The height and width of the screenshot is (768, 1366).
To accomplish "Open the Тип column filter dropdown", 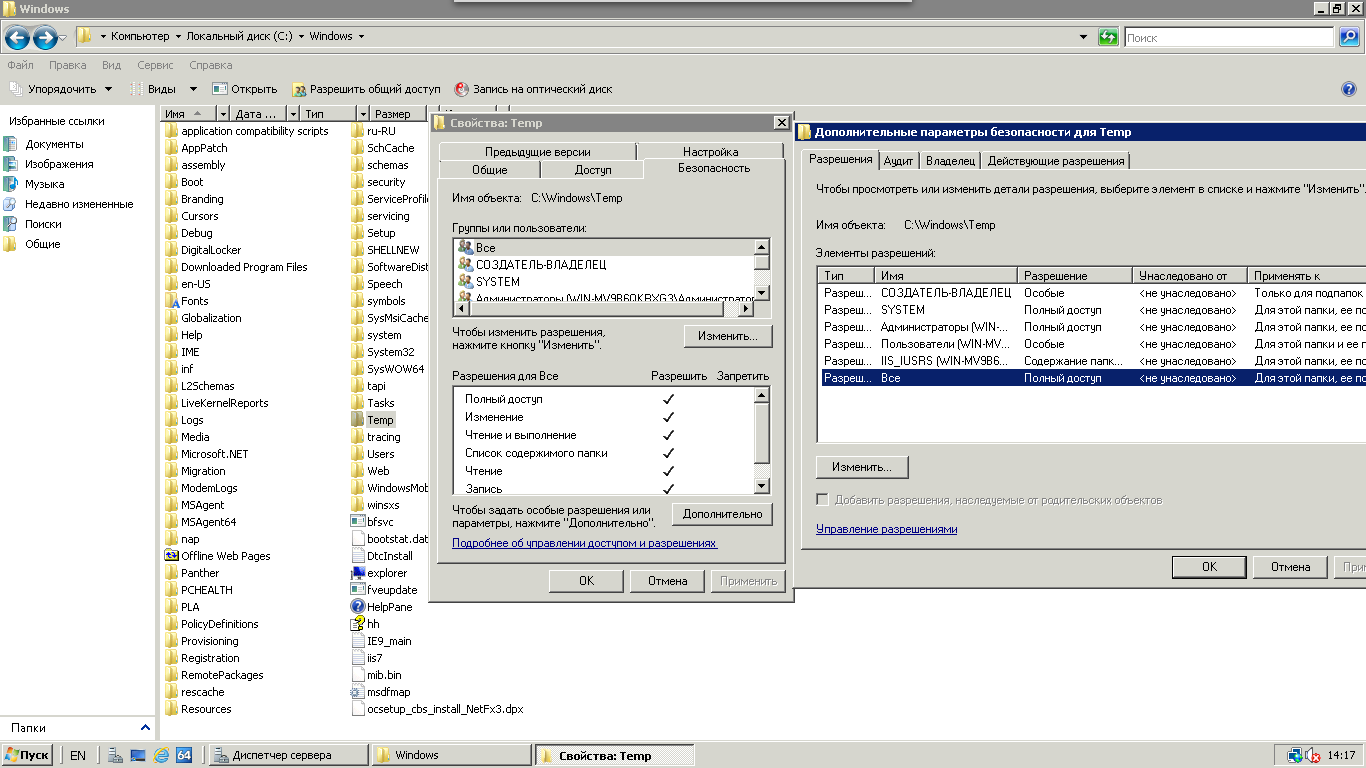I will [361, 114].
